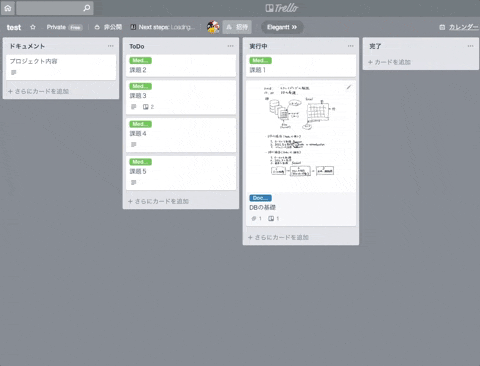Open menu for ドキュメント list
Viewport: 480px width, 366px height.
point(111,46)
